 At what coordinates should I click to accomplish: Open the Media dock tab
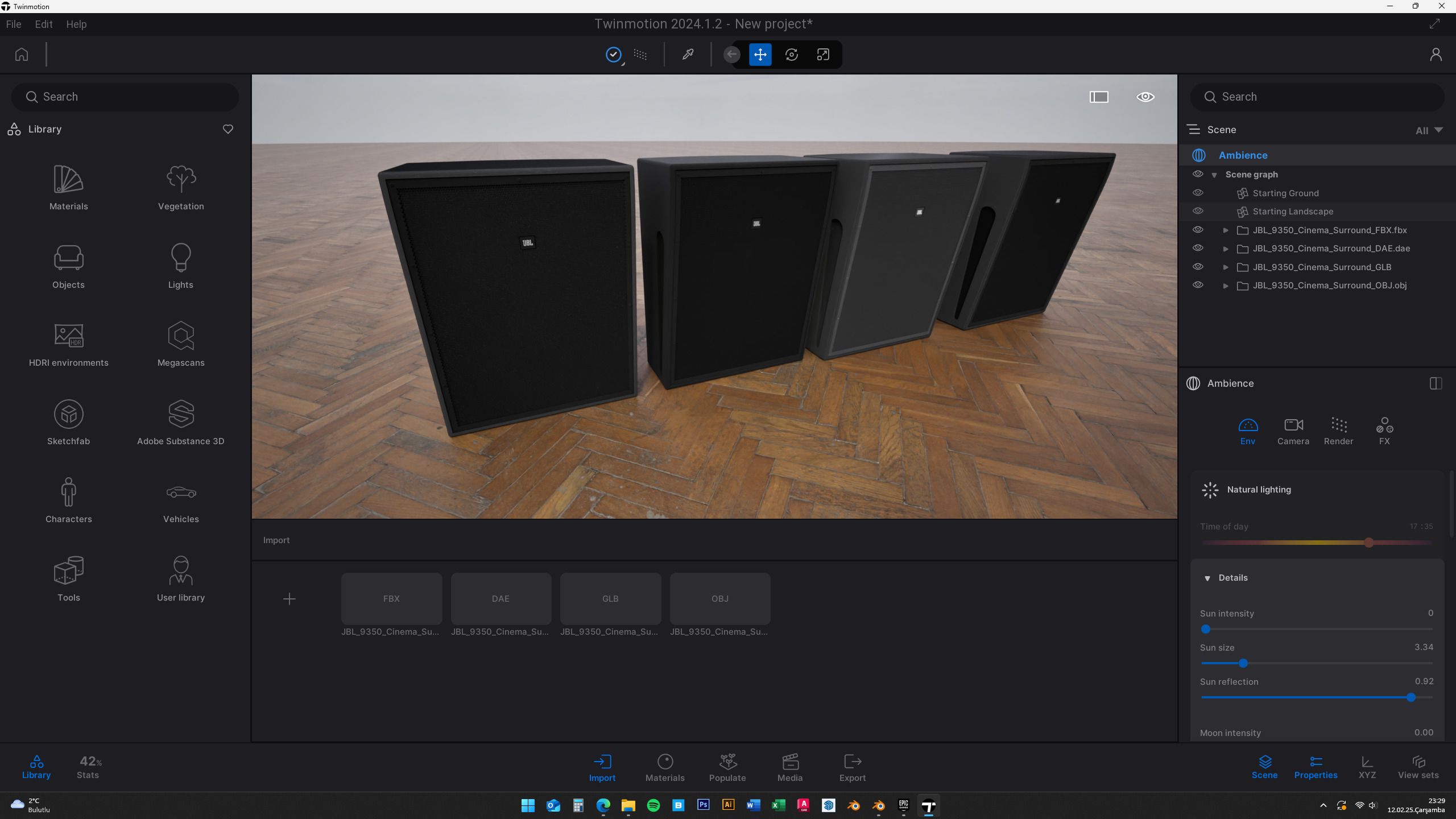click(790, 767)
